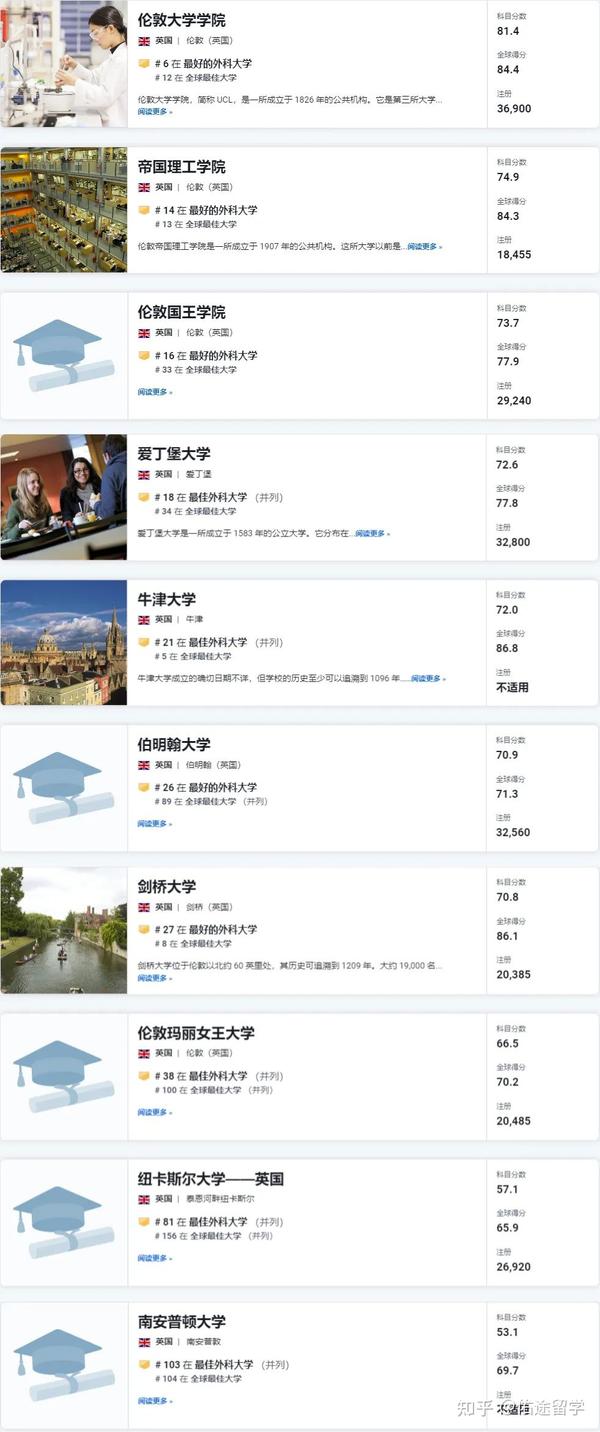This screenshot has width=600, height=1432.
Task: Click 阅读更多 in the 纽卡斯尔大学 card
Action: 154,1258
